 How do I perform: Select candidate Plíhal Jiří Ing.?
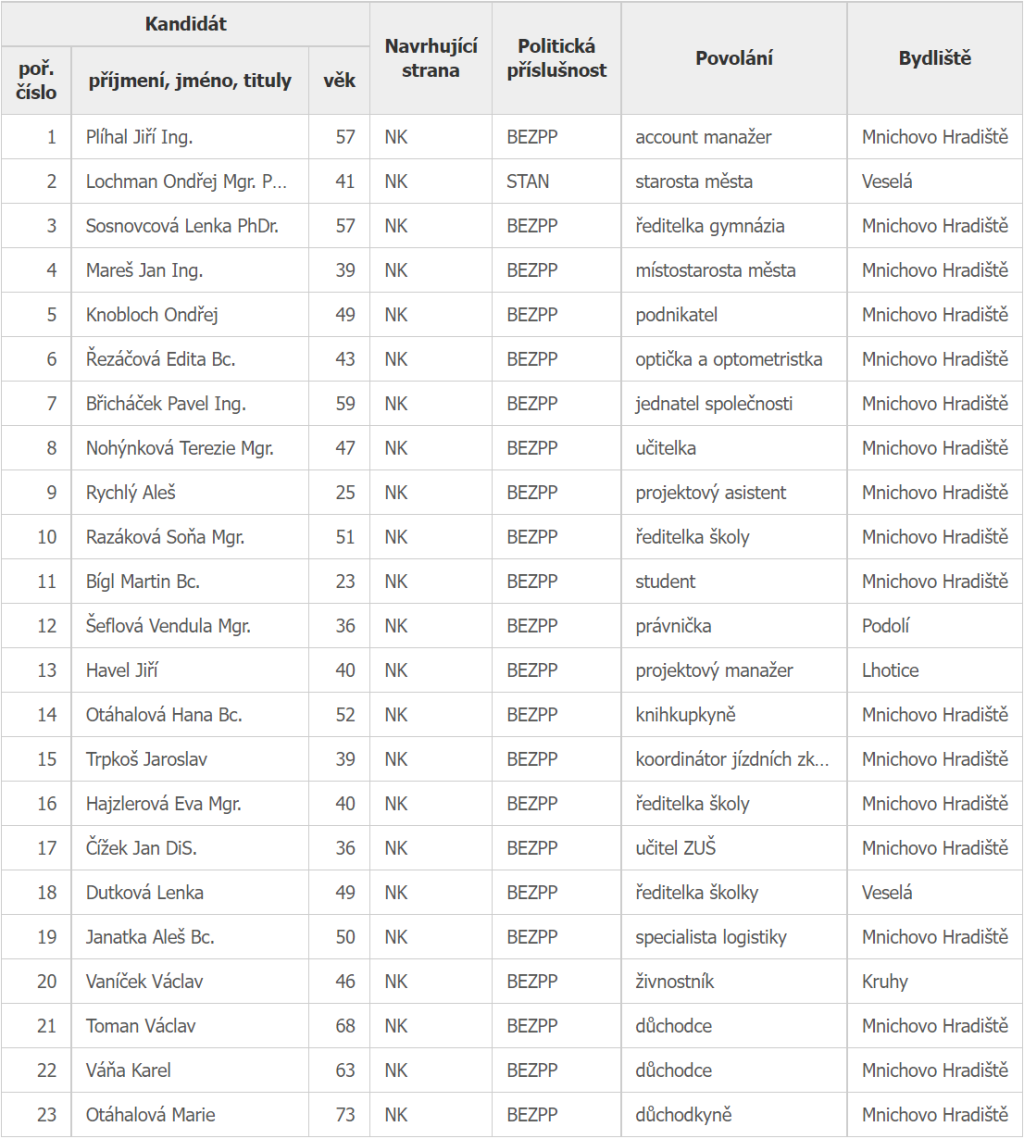139,137
